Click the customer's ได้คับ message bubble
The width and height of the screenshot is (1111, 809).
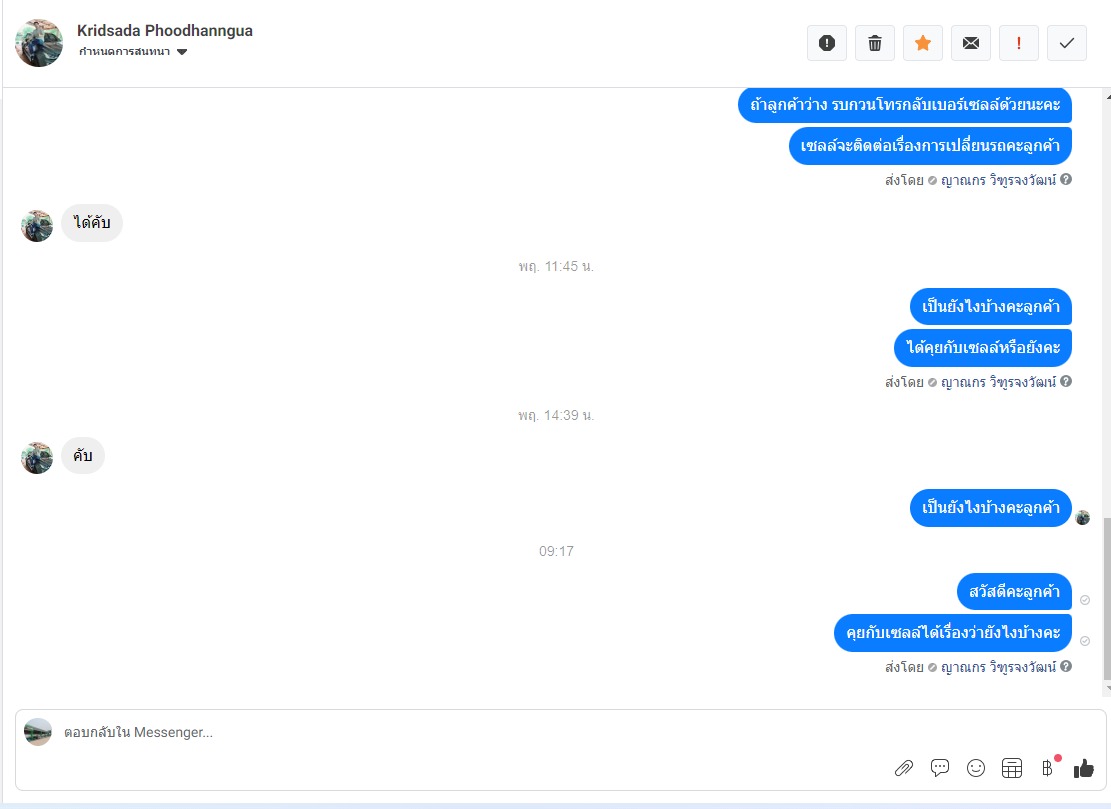click(92, 223)
